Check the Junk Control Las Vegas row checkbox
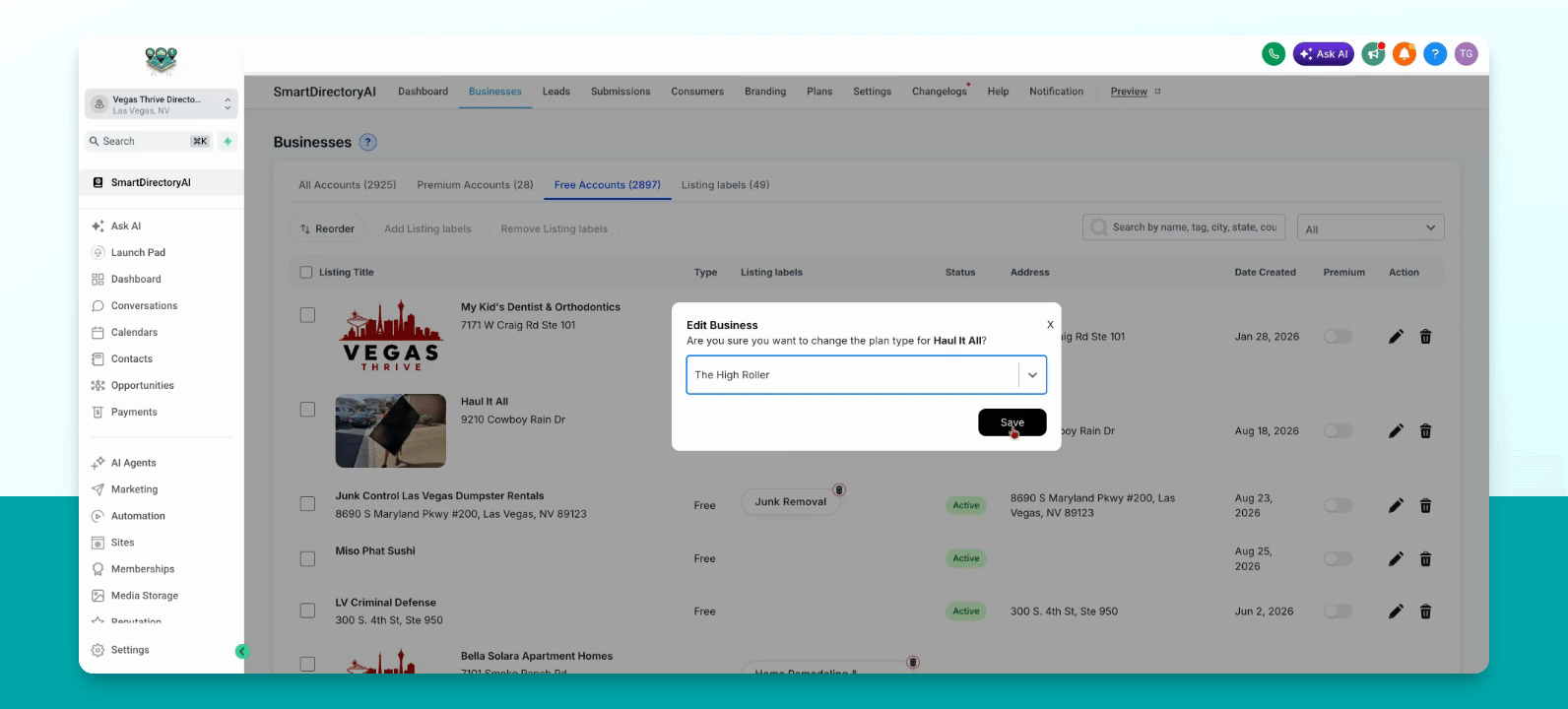The height and width of the screenshot is (709, 1568). [x=307, y=504]
